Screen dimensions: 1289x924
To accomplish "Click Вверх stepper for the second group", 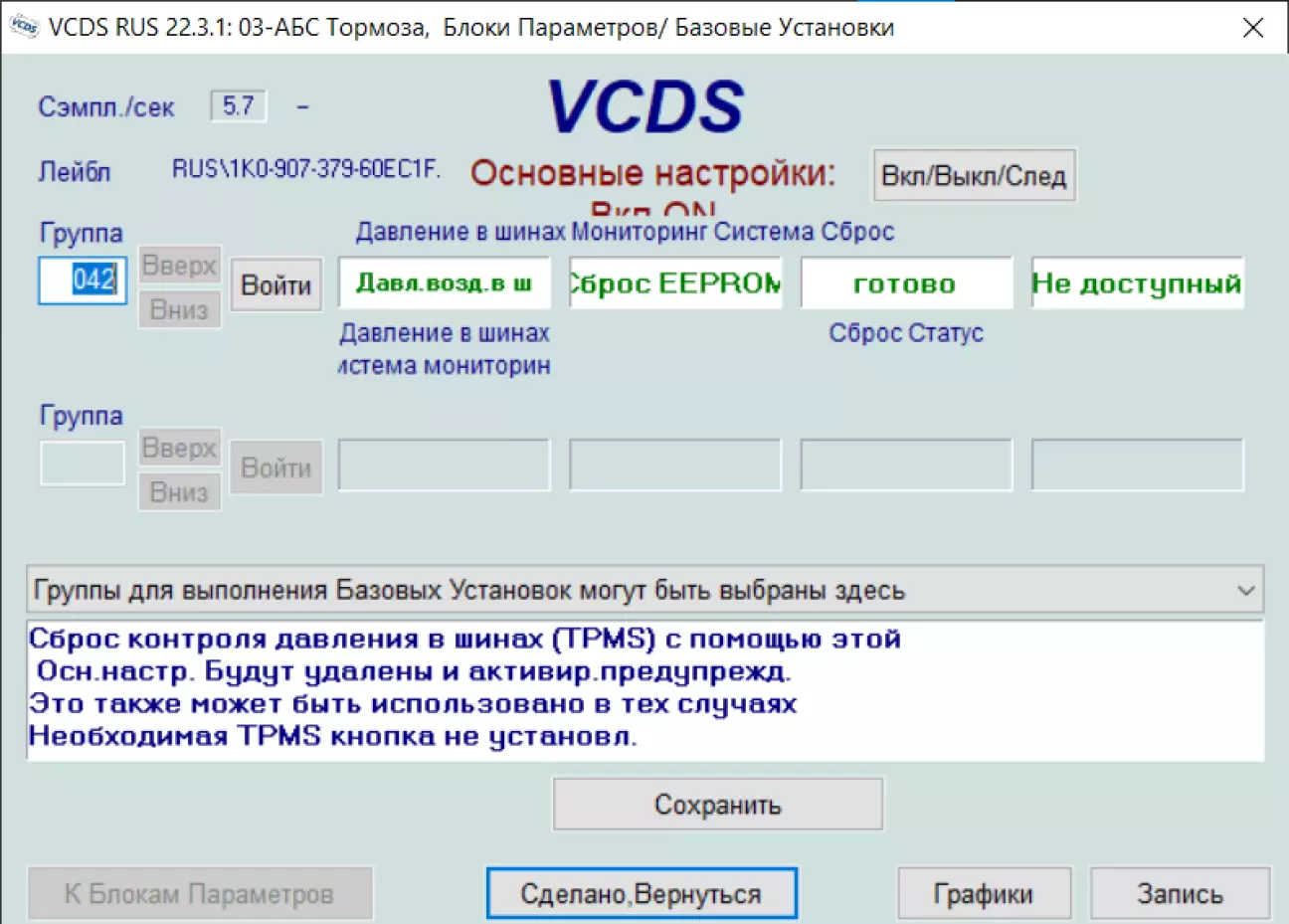I will [x=179, y=449].
